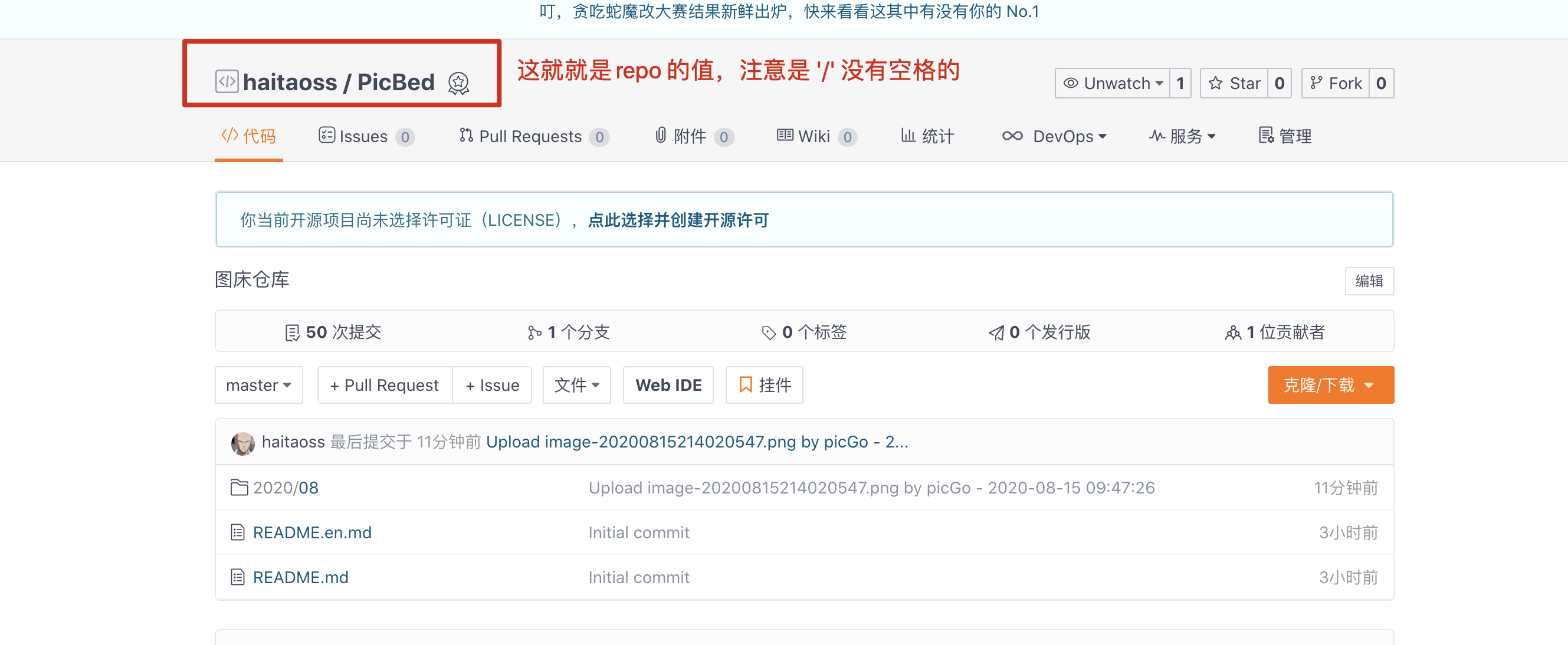Open the Wiki tab
Screen dimensions: 1568x645
pos(815,136)
